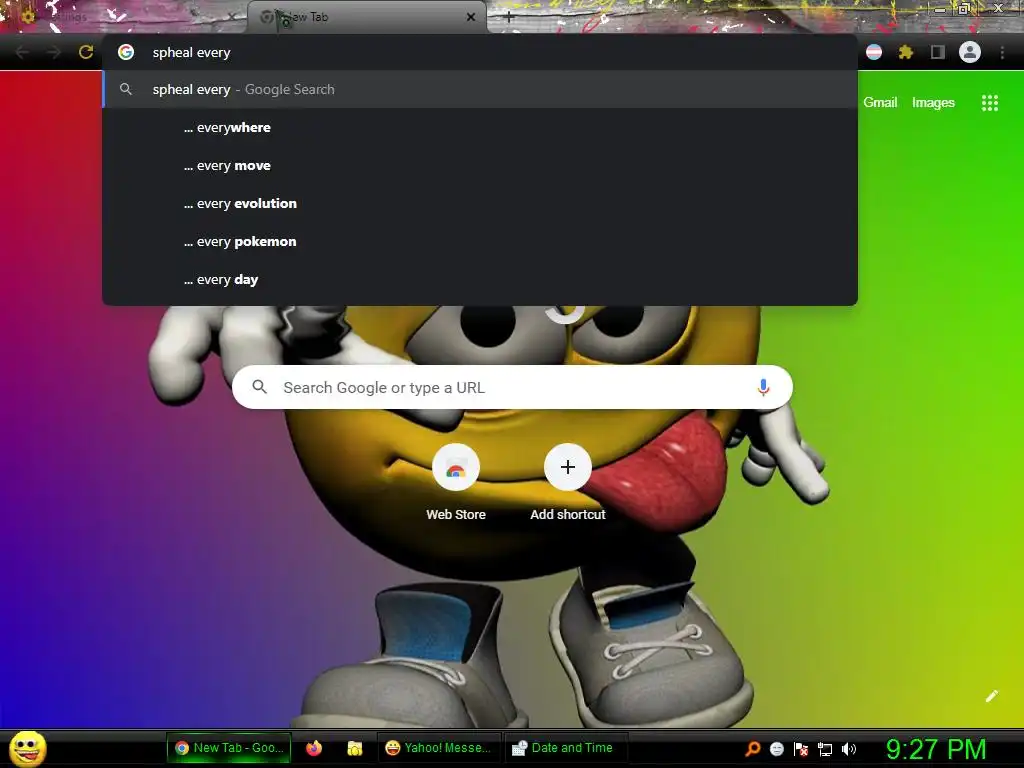Image resolution: width=1024 pixels, height=768 pixels.
Task: Select 'spheal every - Google Search' suggestion
Action: pyautogui.click(x=480, y=89)
